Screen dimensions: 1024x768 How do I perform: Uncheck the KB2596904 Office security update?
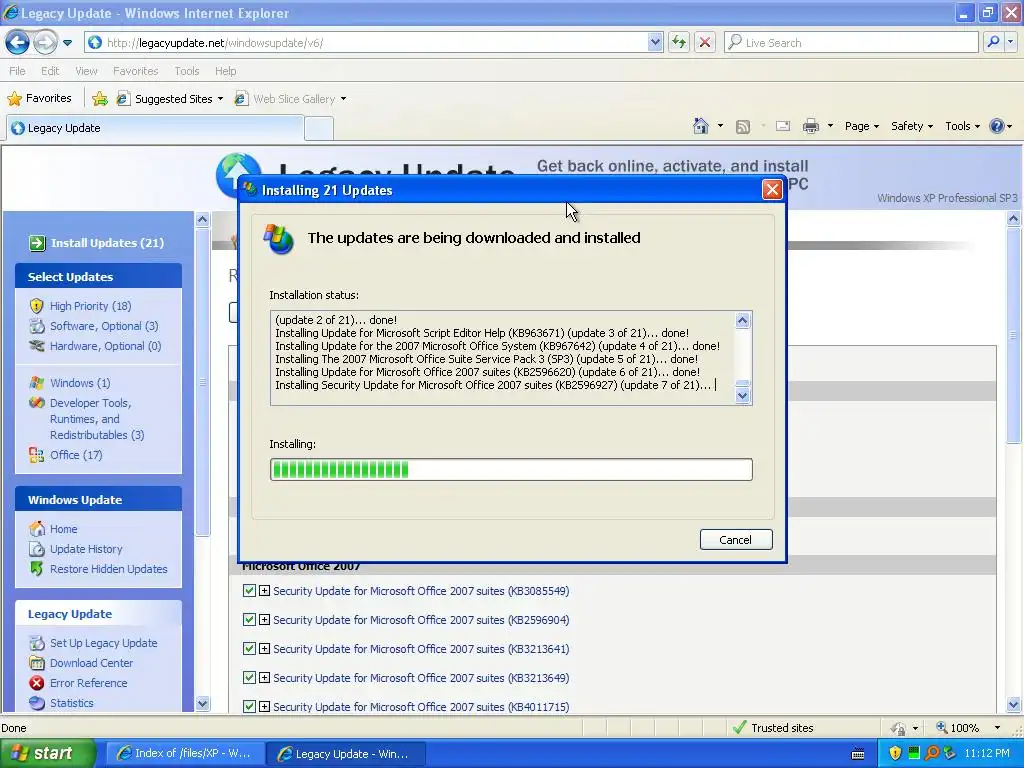[x=249, y=619]
